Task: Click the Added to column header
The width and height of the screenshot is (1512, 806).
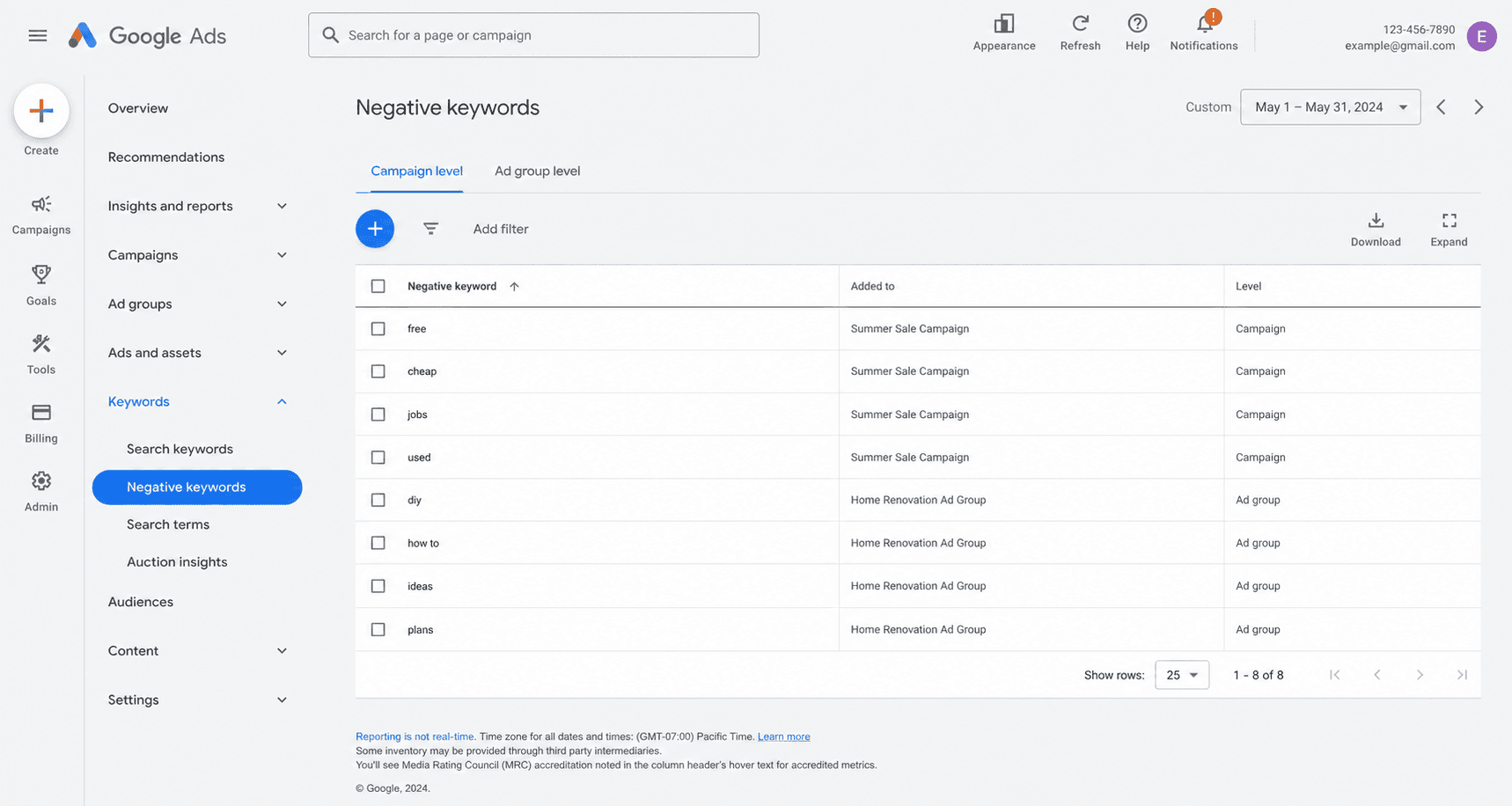Action: [872, 286]
